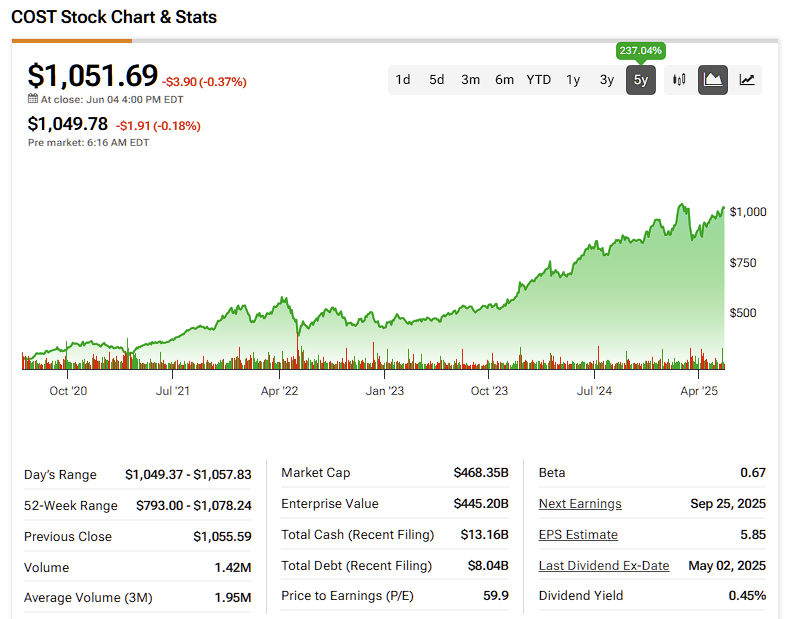
Task: Click the Oct '20 axis label
Action: (68, 391)
